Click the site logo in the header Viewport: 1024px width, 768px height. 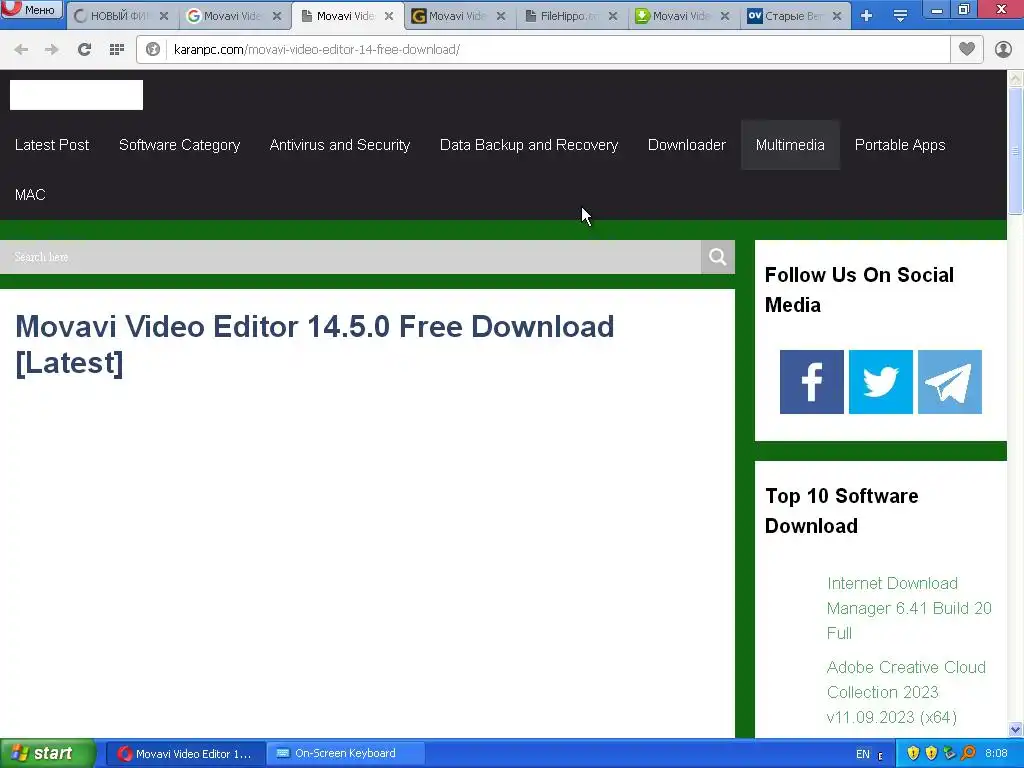pyautogui.click(x=76, y=95)
